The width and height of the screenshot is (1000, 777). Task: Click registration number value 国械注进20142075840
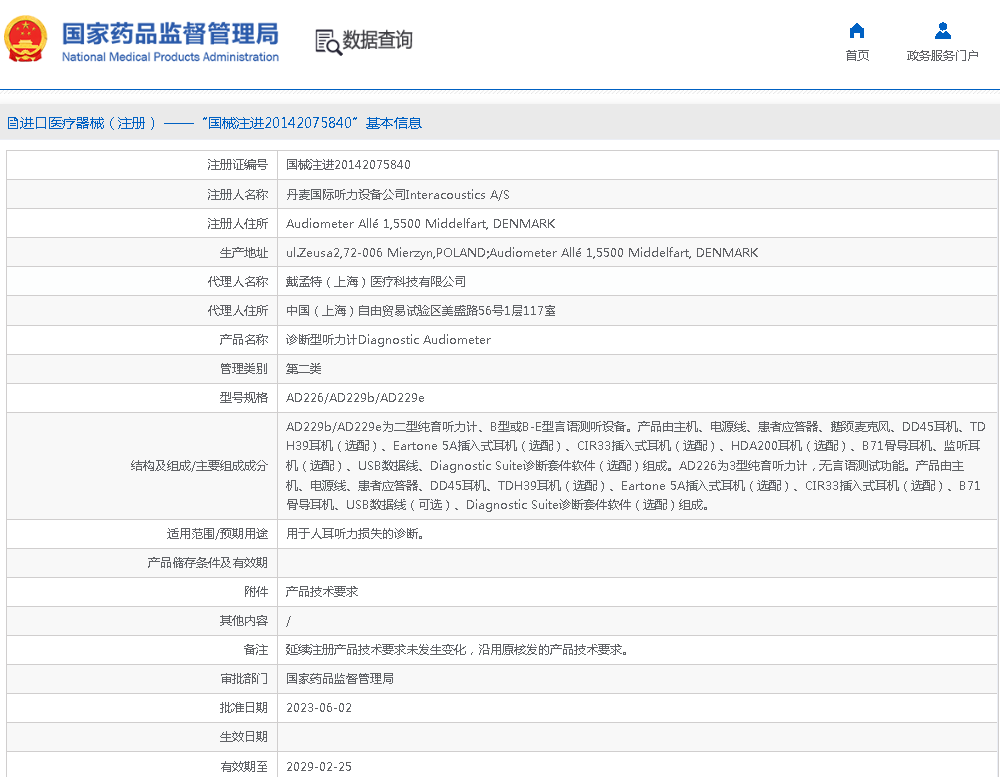(348, 165)
